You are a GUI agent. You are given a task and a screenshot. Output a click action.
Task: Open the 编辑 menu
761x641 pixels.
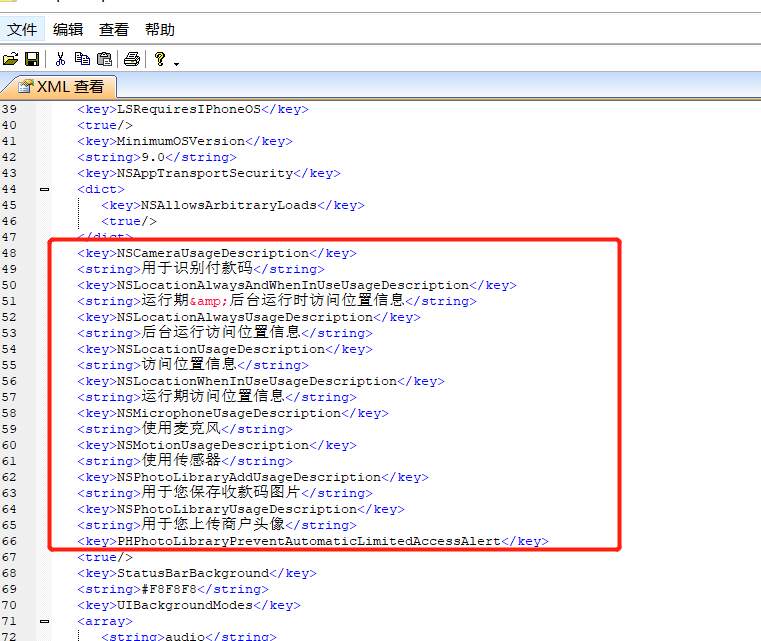[68, 30]
